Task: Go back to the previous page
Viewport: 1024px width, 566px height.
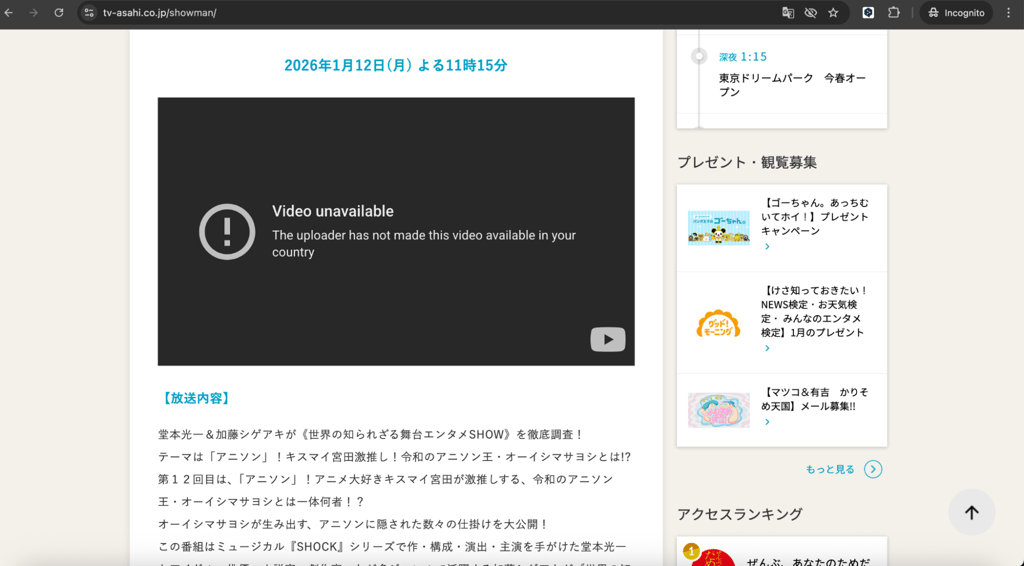Action: click(9, 12)
